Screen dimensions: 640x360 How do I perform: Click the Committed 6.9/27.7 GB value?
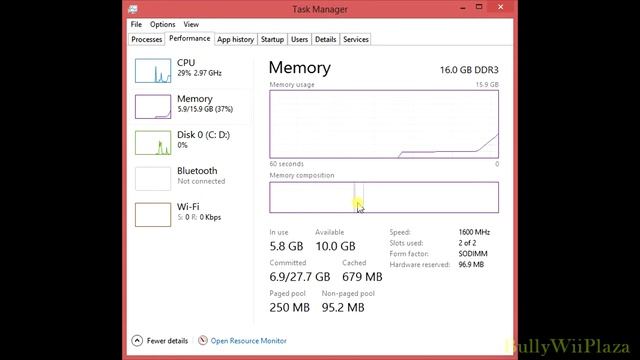pos(300,277)
